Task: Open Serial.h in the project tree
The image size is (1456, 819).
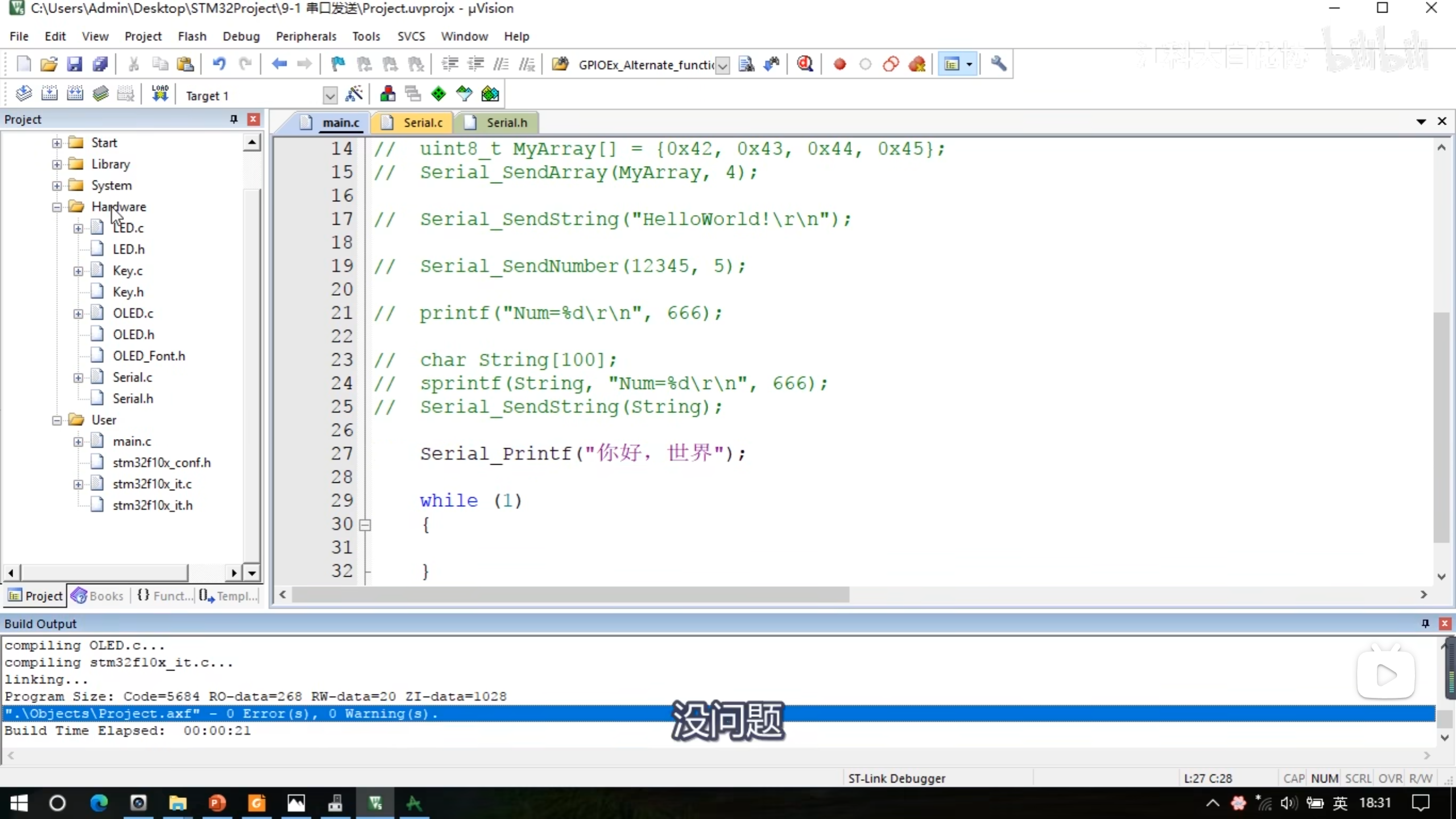Action: (x=133, y=399)
